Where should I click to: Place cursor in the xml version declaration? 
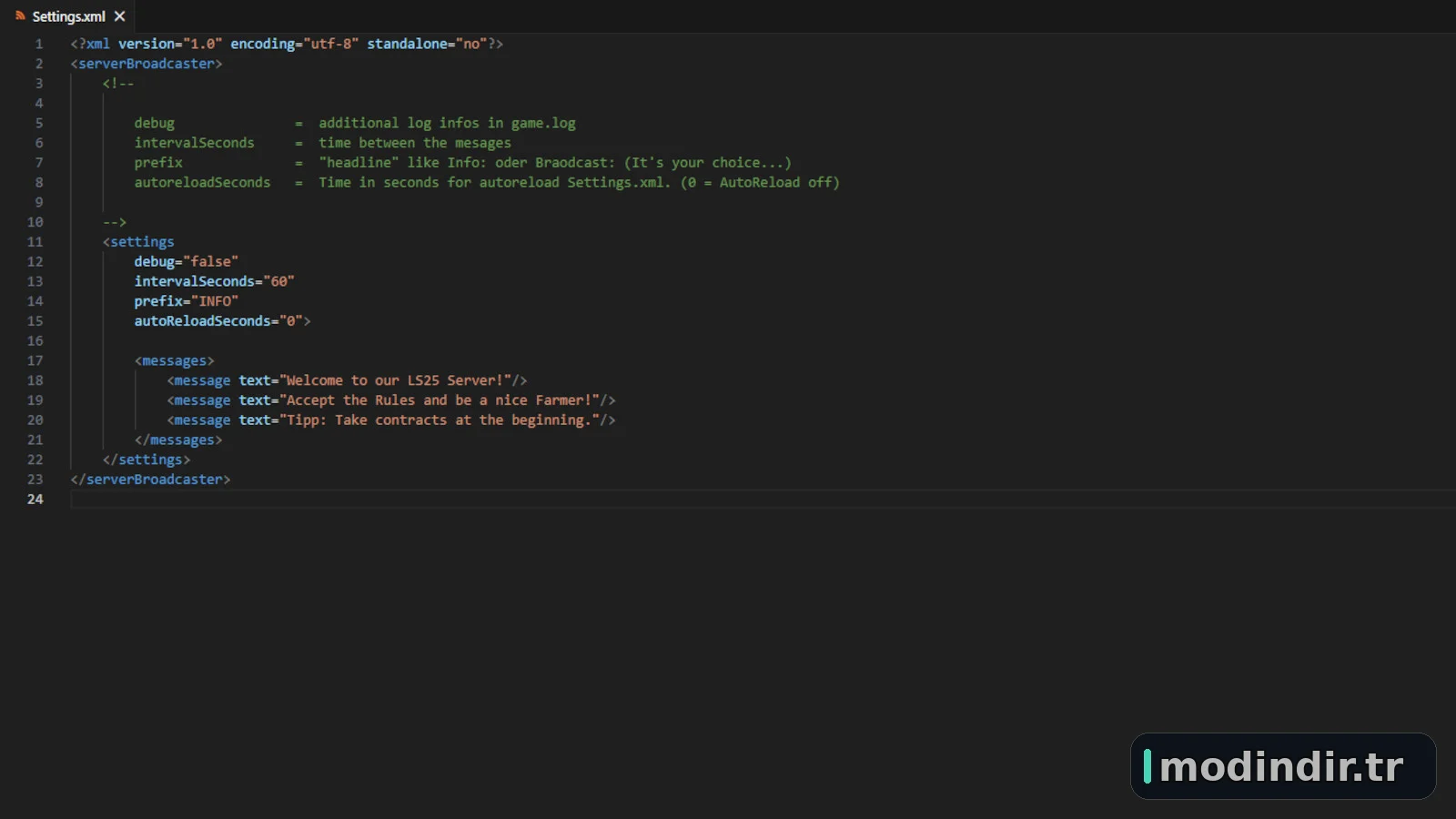287,44
